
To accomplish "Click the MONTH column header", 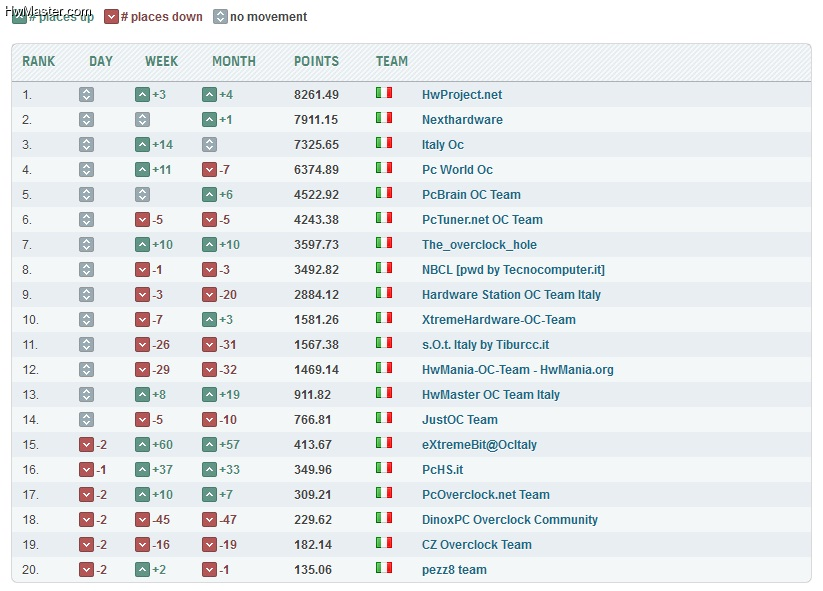I will click(x=234, y=61).
